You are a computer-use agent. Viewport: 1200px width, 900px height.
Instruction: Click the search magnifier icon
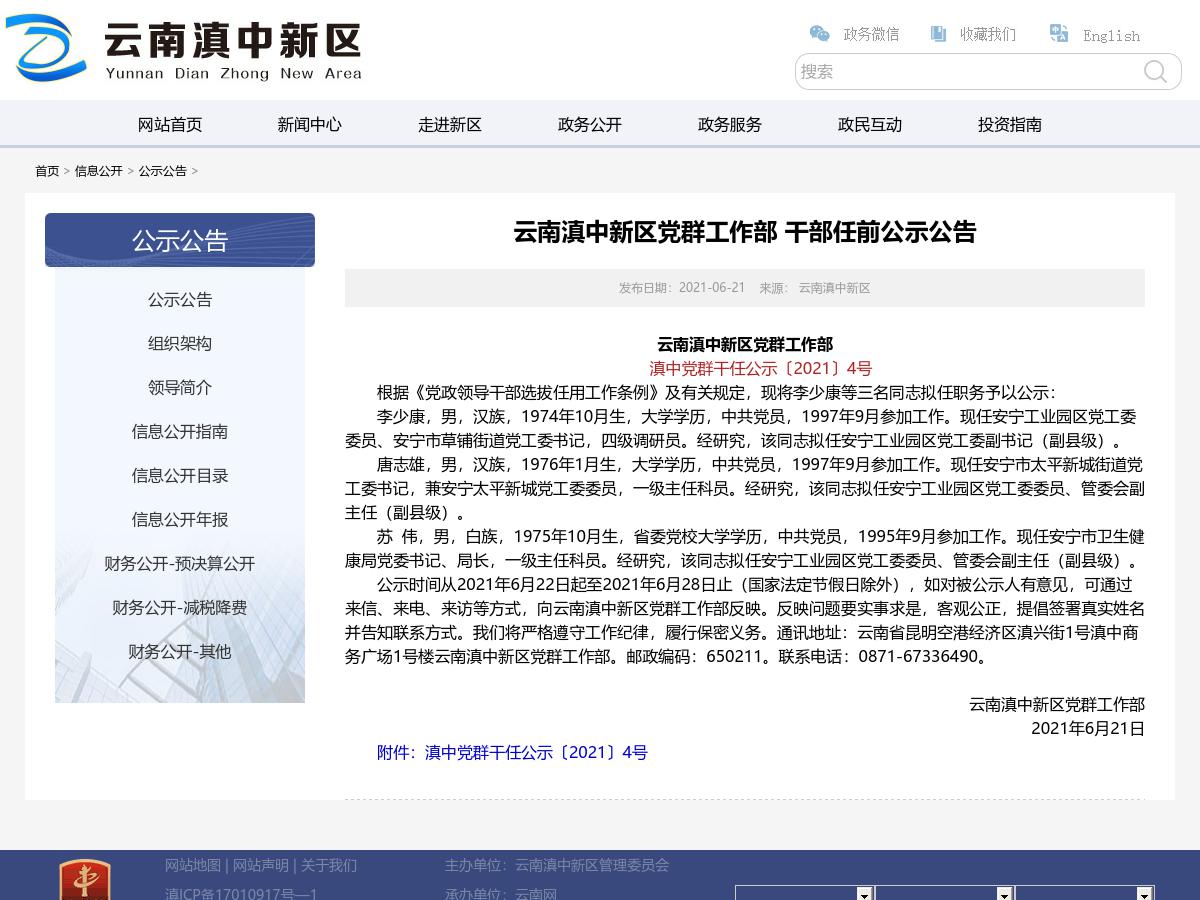tap(1155, 72)
